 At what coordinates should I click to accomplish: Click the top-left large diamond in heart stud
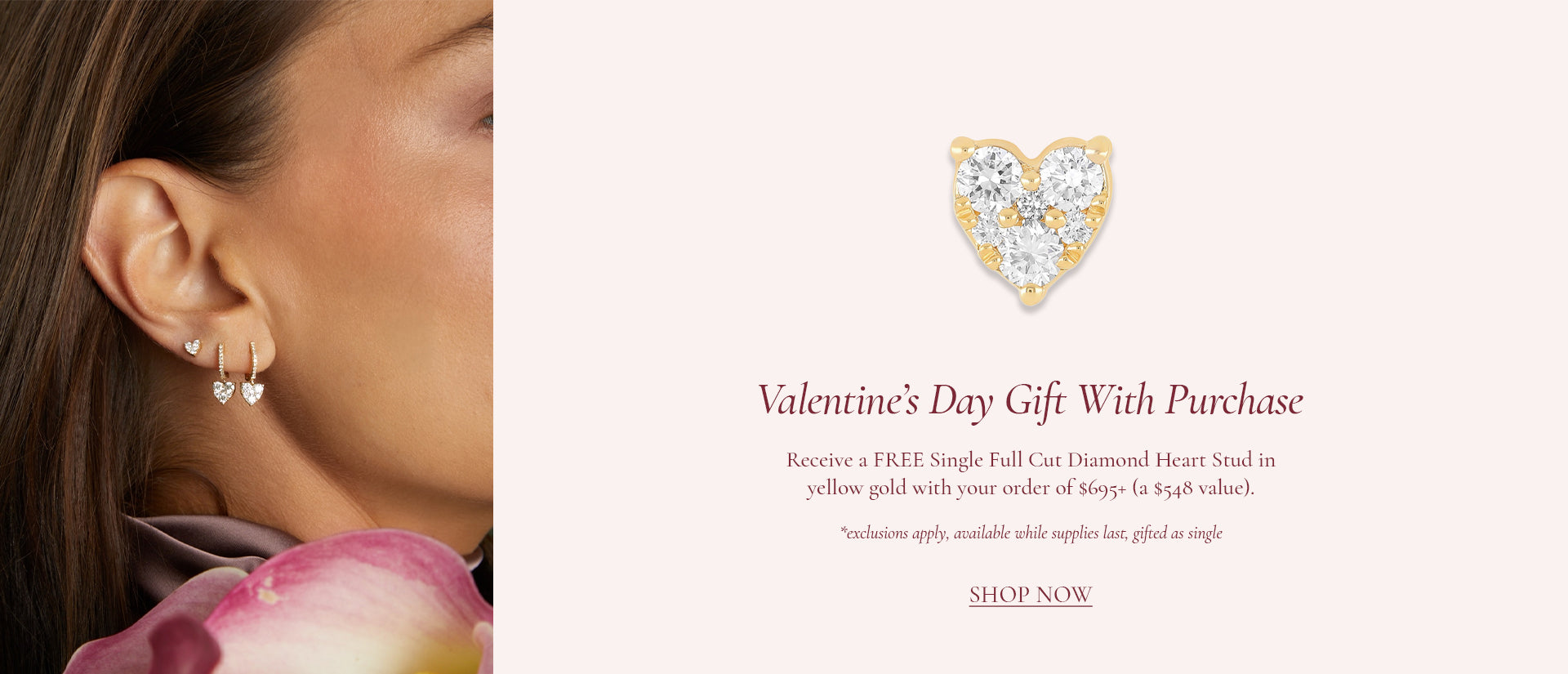click(989, 177)
